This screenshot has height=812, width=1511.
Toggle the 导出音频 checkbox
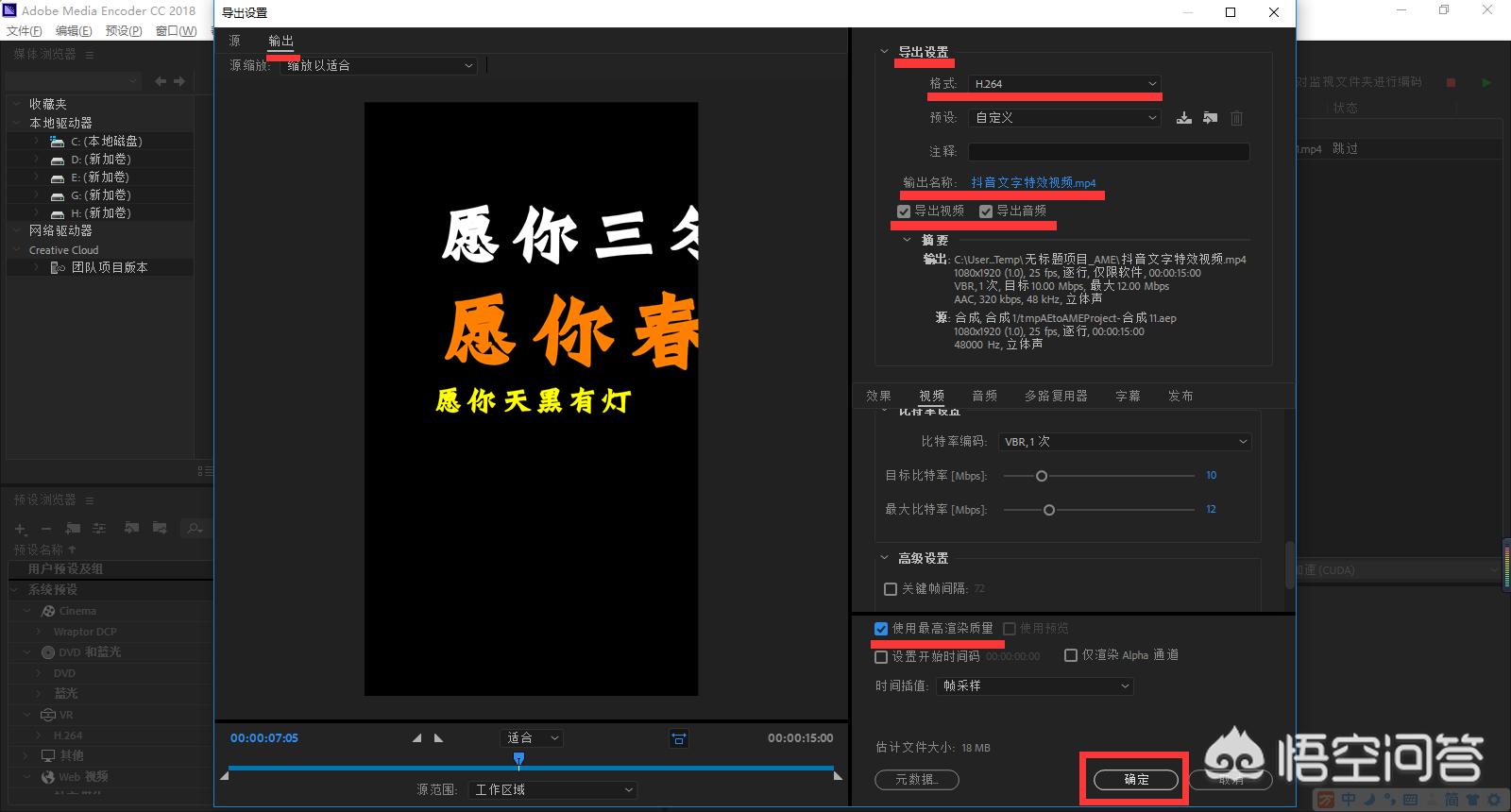(986, 211)
